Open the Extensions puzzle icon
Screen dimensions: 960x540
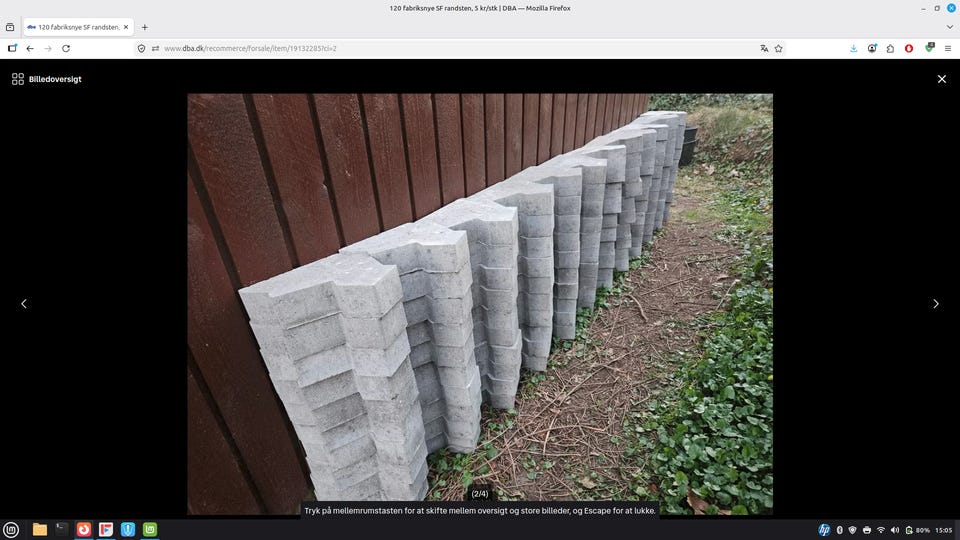click(x=890, y=48)
